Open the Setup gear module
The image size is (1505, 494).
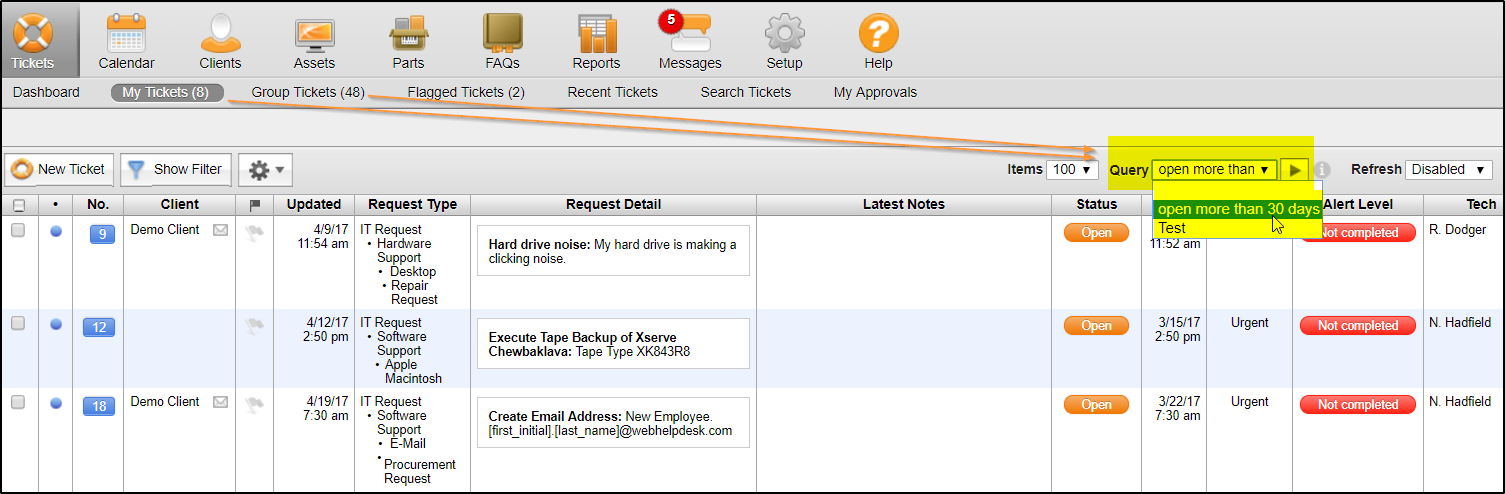click(x=784, y=42)
